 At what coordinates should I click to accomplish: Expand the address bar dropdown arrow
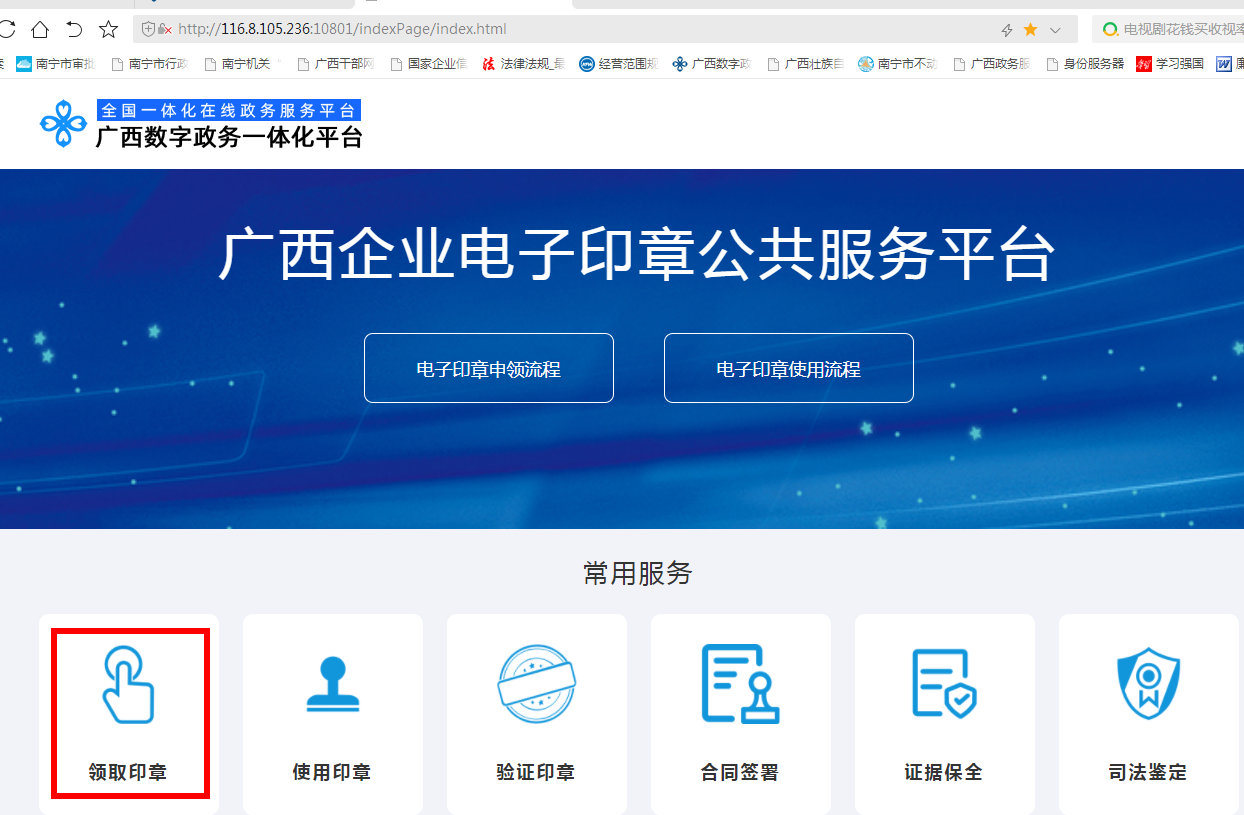pyautogui.click(x=1055, y=30)
